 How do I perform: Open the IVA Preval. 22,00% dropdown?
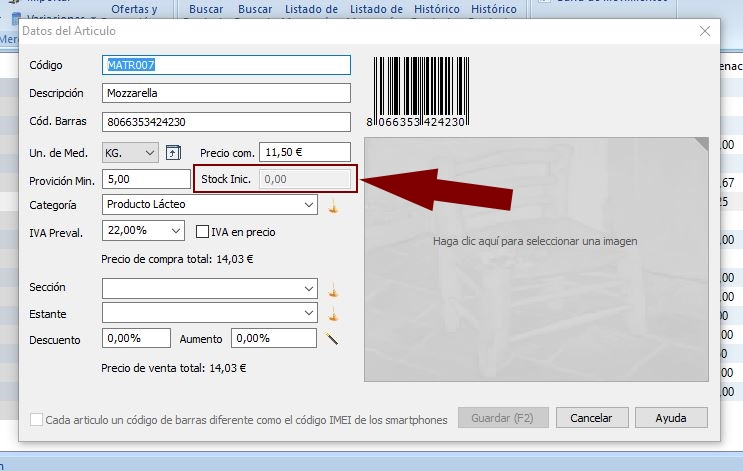[143, 231]
